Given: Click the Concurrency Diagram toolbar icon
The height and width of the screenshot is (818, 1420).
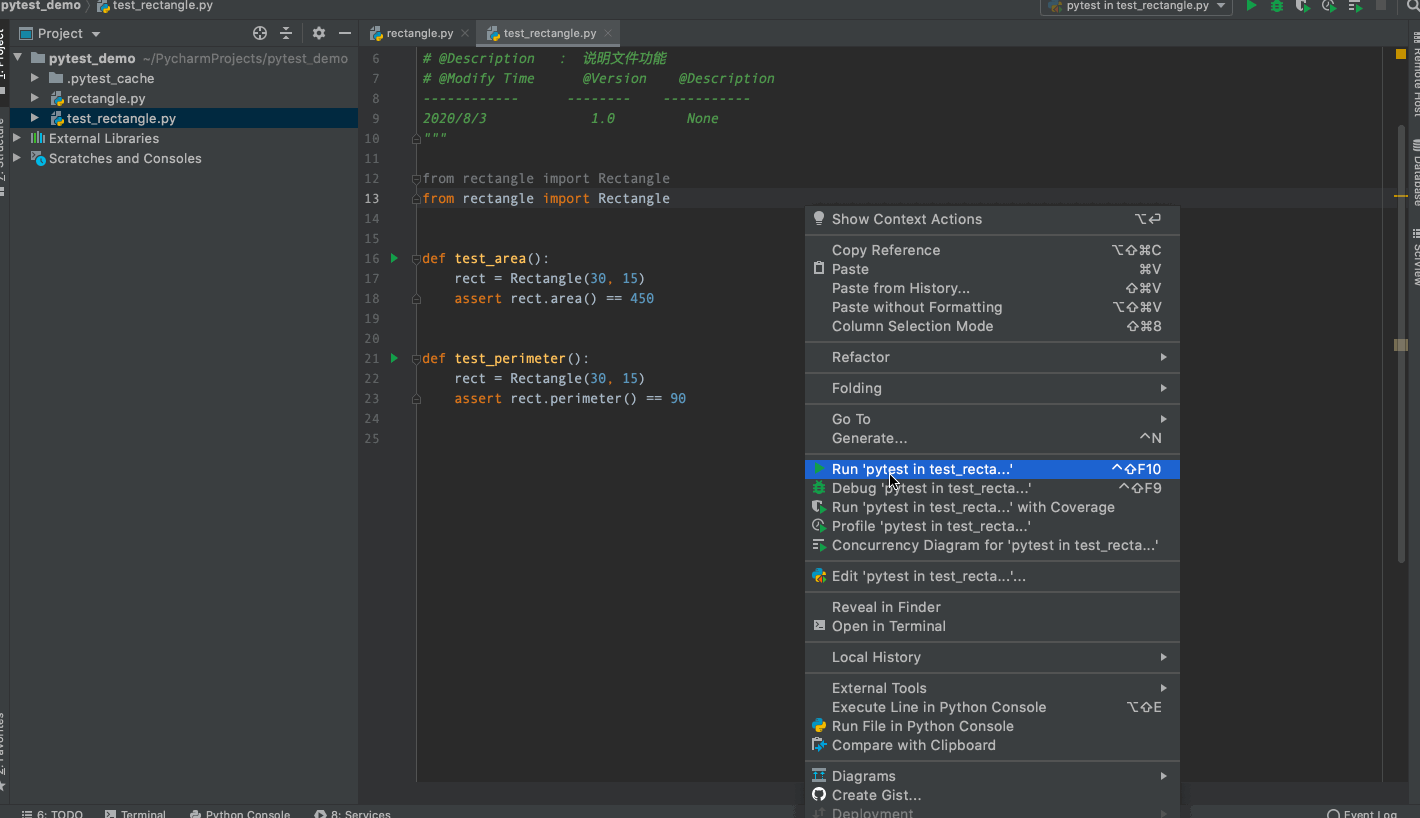Looking at the screenshot, I should click(x=1354, y=6).
